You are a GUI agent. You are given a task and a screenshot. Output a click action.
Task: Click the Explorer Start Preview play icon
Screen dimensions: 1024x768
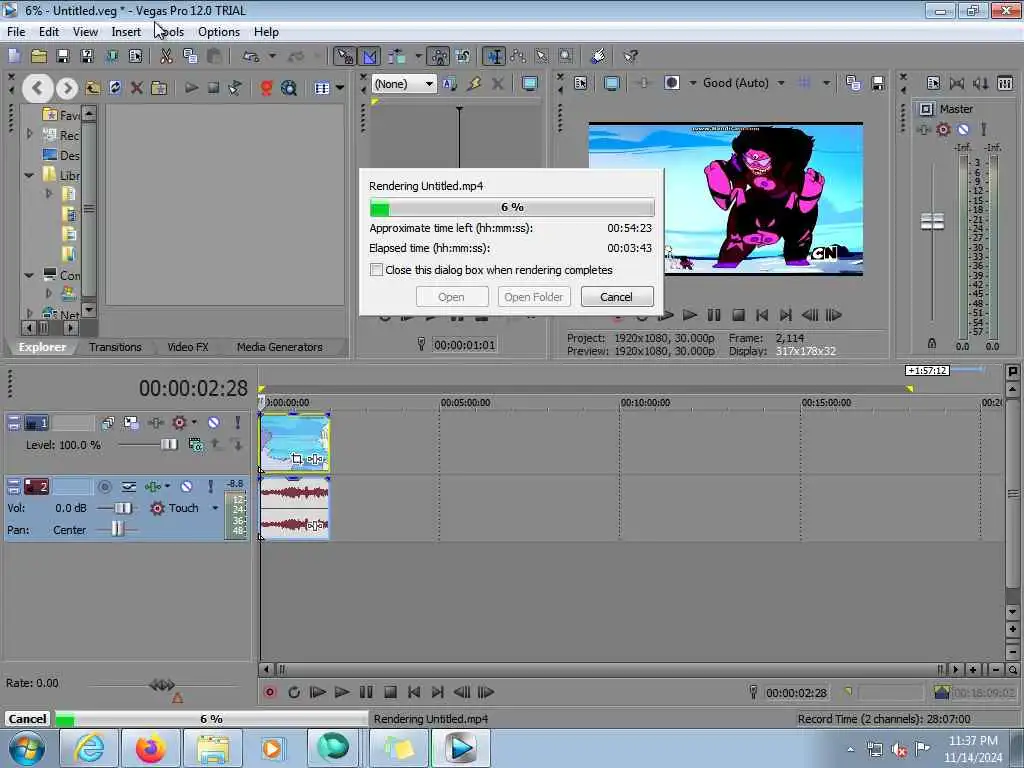[x=191, y=88]
